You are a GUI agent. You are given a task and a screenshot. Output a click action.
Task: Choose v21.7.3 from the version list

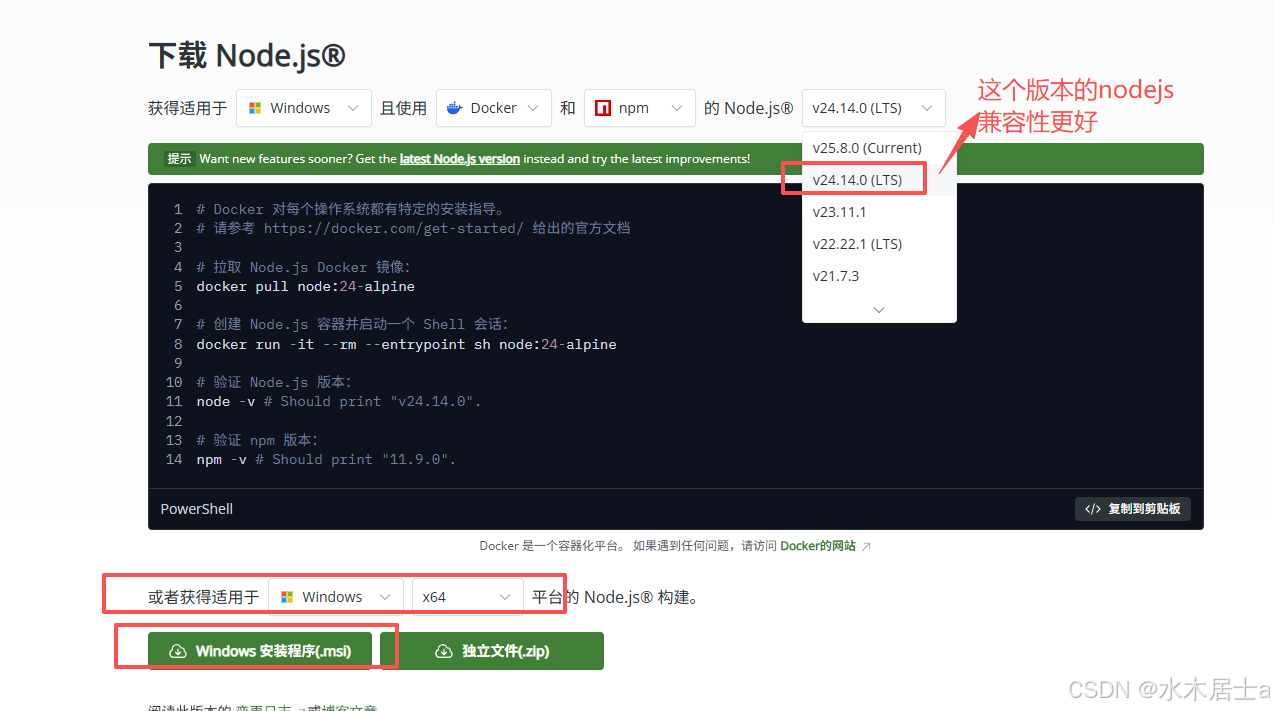835,276
